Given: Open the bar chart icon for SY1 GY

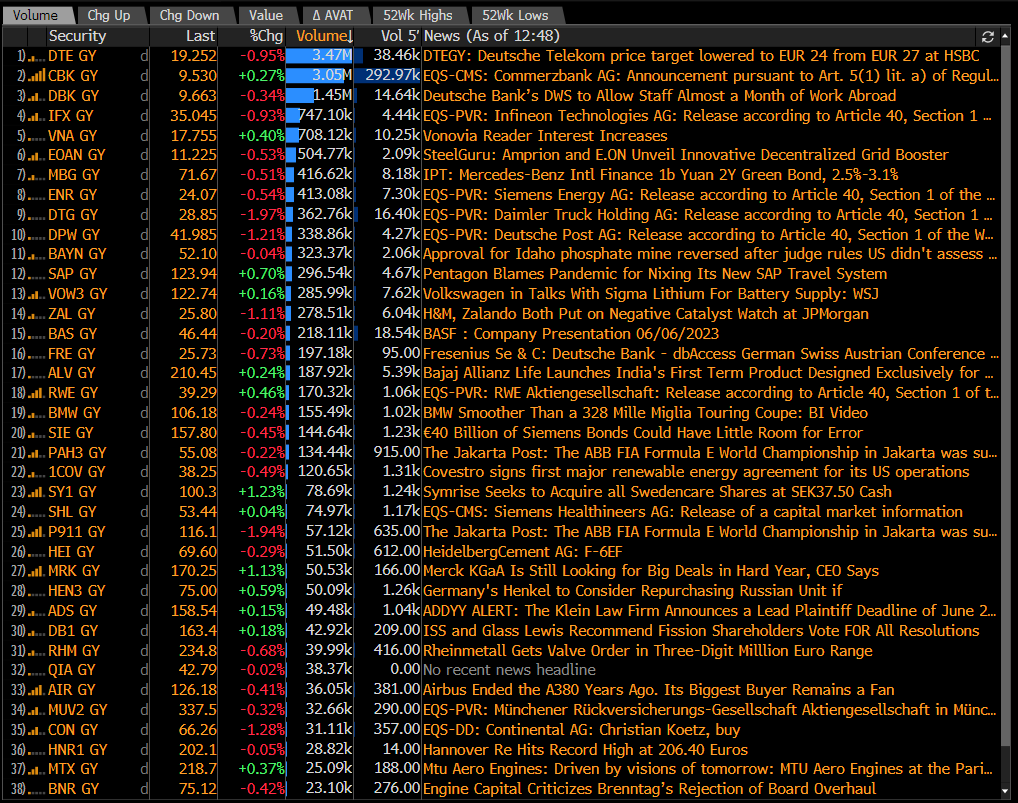Looking at the screenshot, I should pyautogui.click(x=36, y=492).
